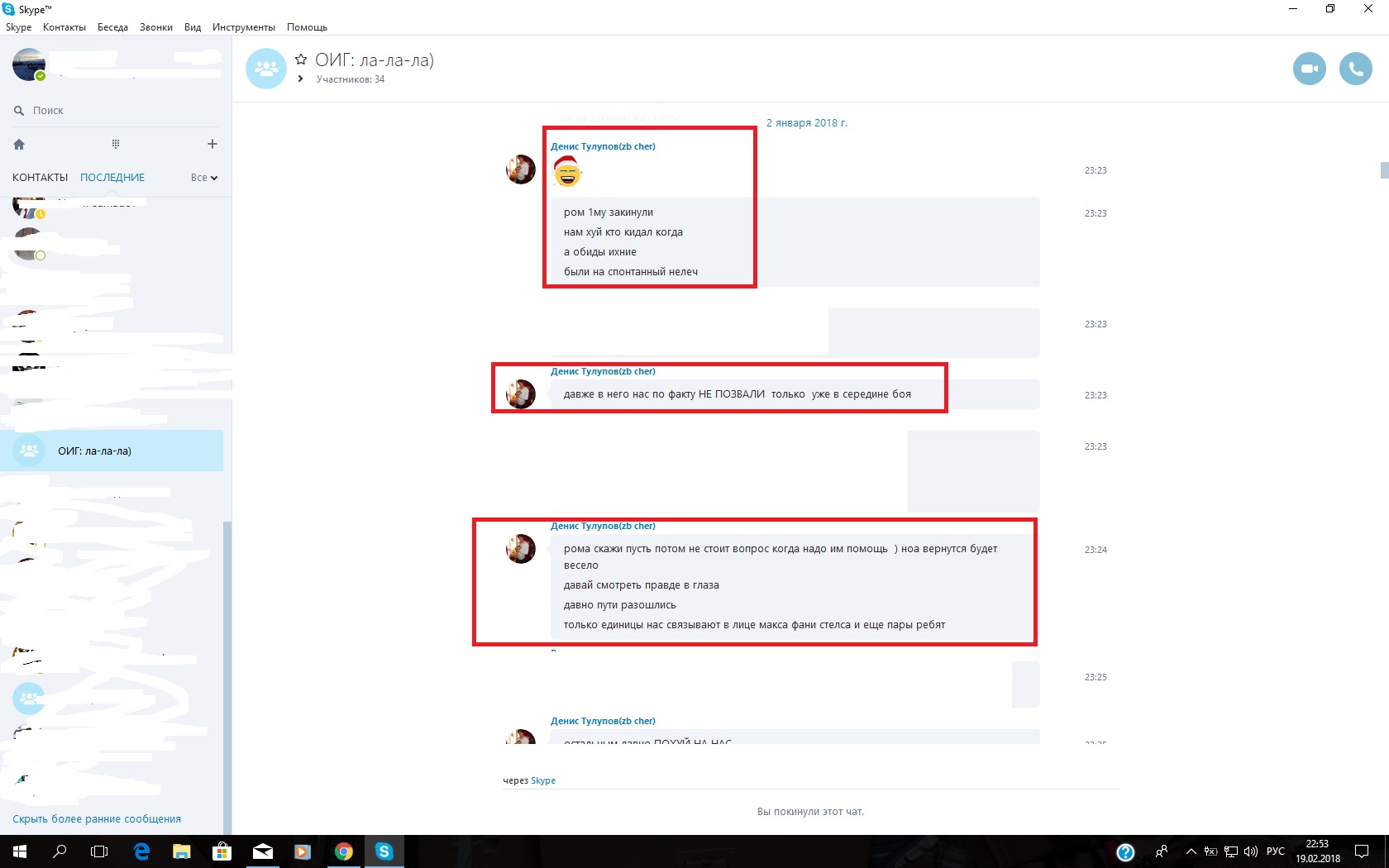Open the Звонки menu

pyautogui.click(x=156, y=27)
